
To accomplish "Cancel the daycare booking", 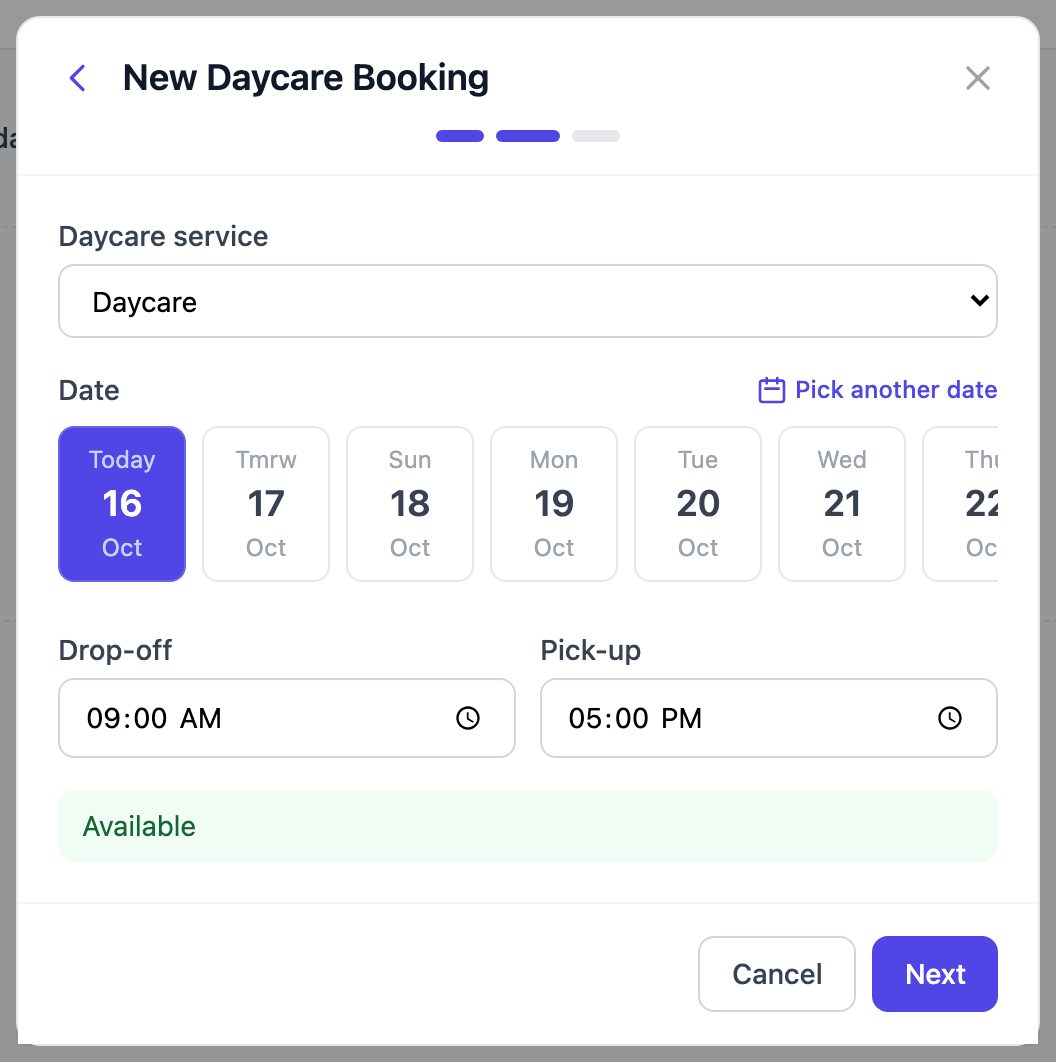I will pyautogui.click(x=777, y=974).
